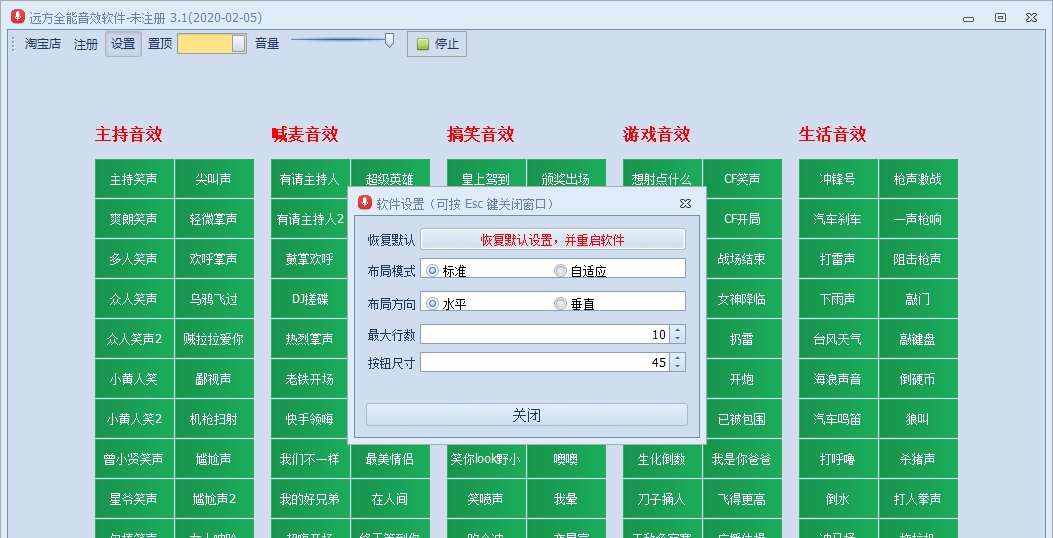Trigger the 机枪扫射 sound button
The height and width of the screenshot is (538, 1053).
(x=214, y=418)
